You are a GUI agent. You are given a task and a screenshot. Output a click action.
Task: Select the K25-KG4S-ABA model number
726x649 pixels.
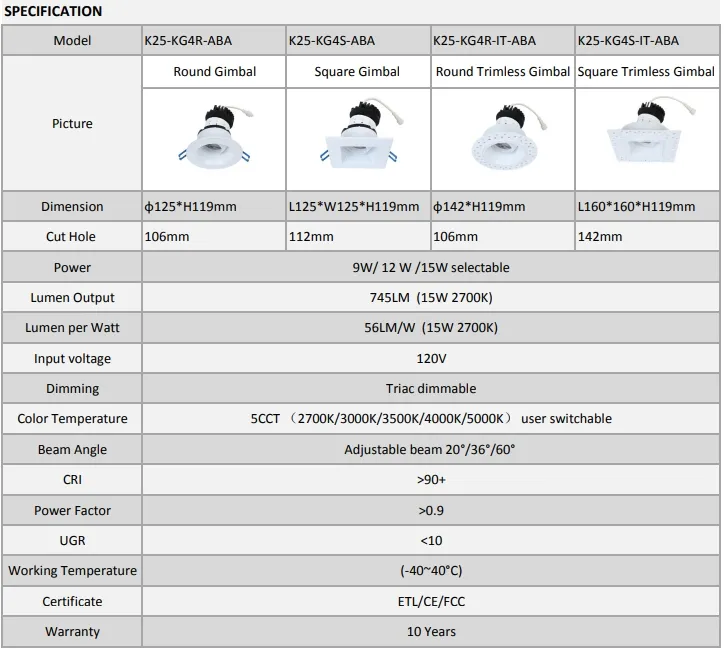[332, 41]
